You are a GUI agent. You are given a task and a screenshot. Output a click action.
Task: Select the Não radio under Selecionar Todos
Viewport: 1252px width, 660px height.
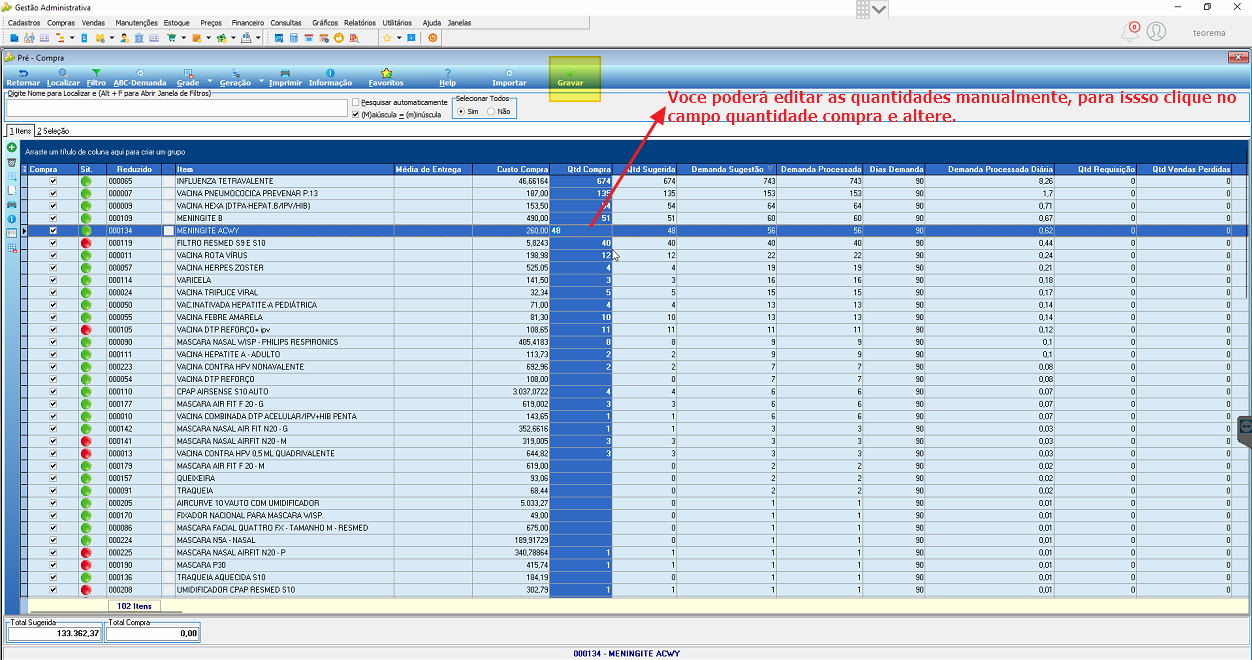[x=490, y=112]
